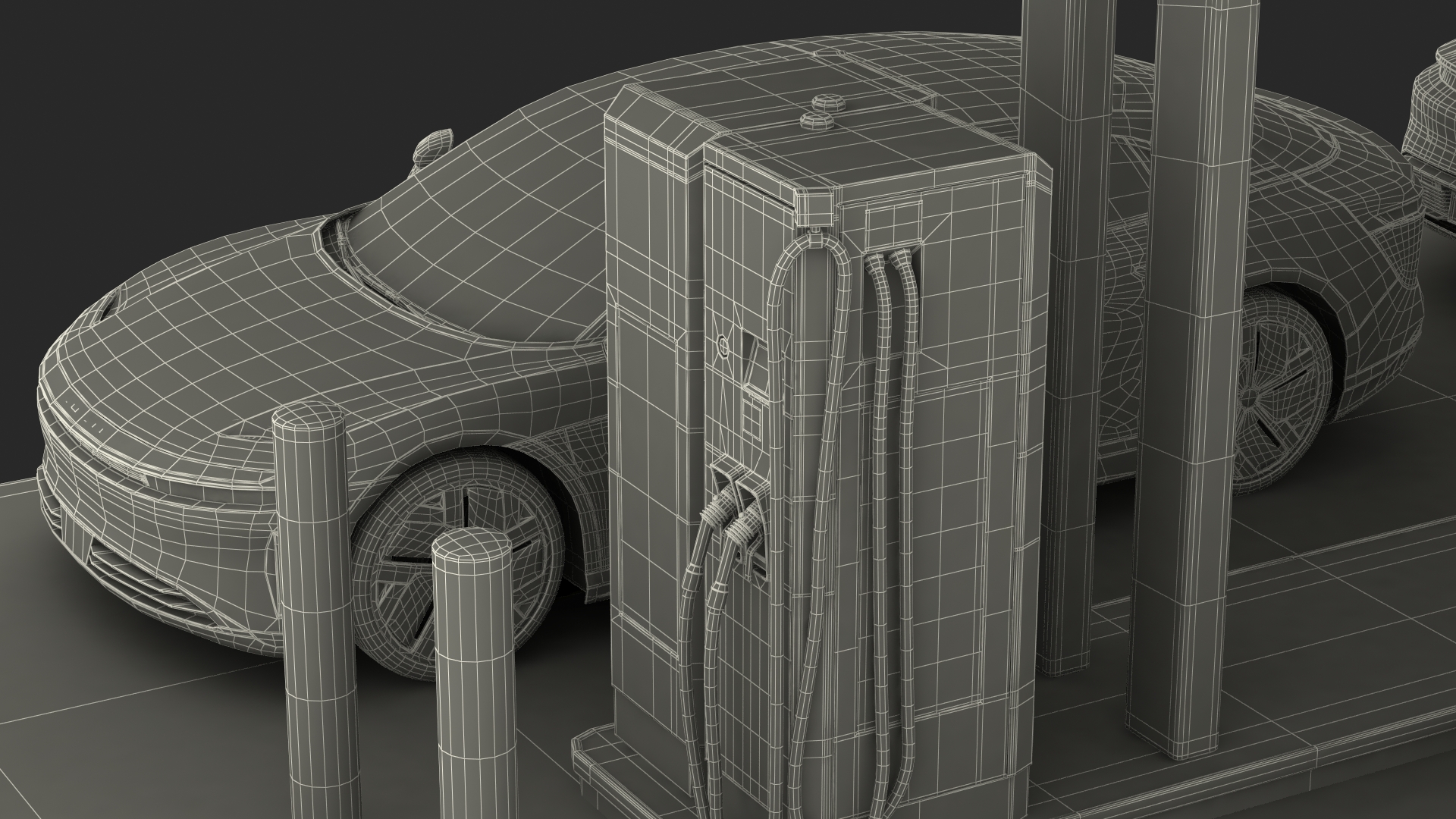Select the car's side mirror
This screenshot has width=1456, height=819.
(433, 146)
